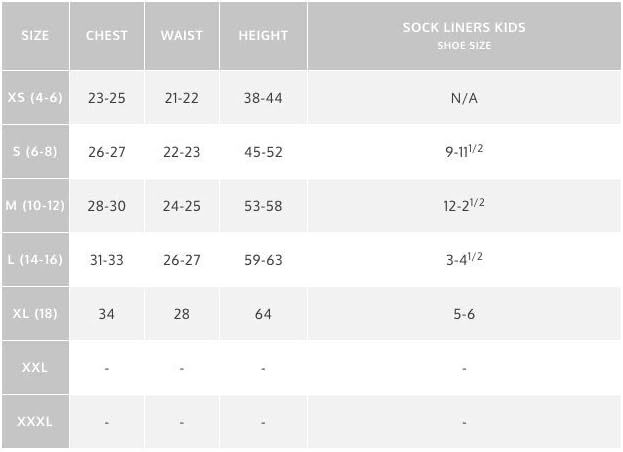
Task: Click height value 59-63
Action: click(x=263, y=260)
